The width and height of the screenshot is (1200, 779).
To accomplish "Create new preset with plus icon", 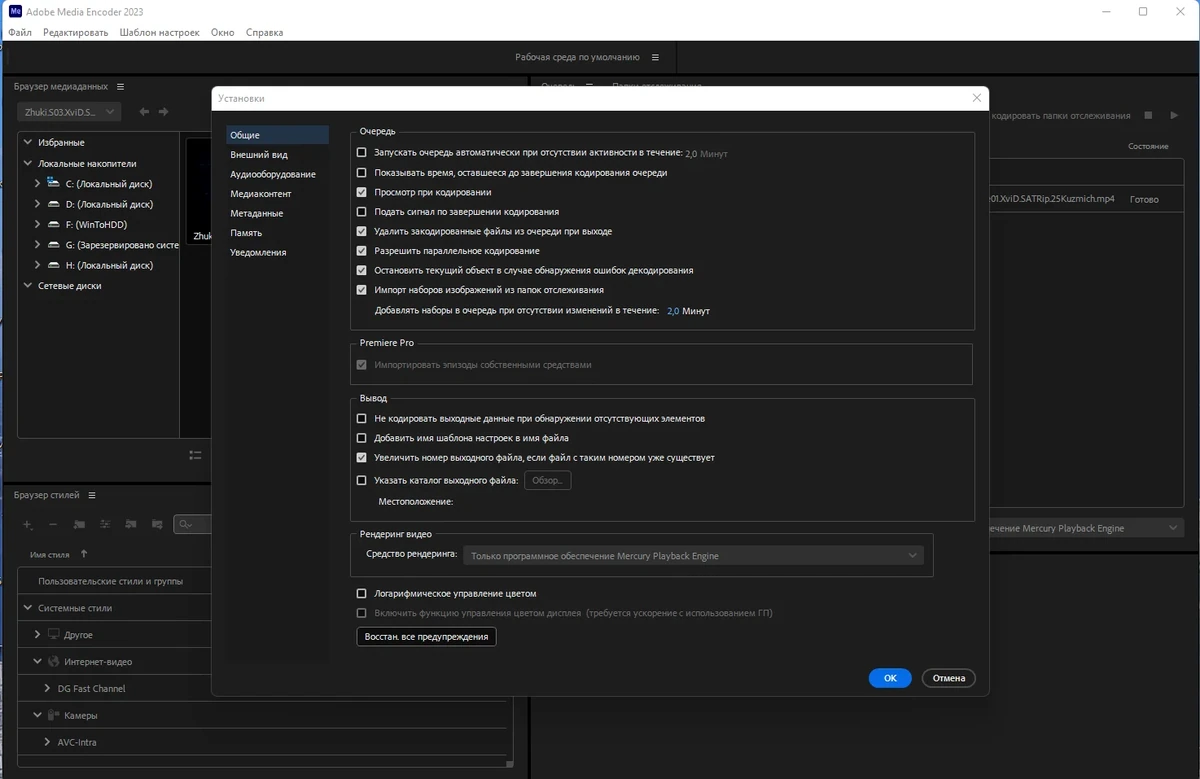I will [x=28, y=524].
